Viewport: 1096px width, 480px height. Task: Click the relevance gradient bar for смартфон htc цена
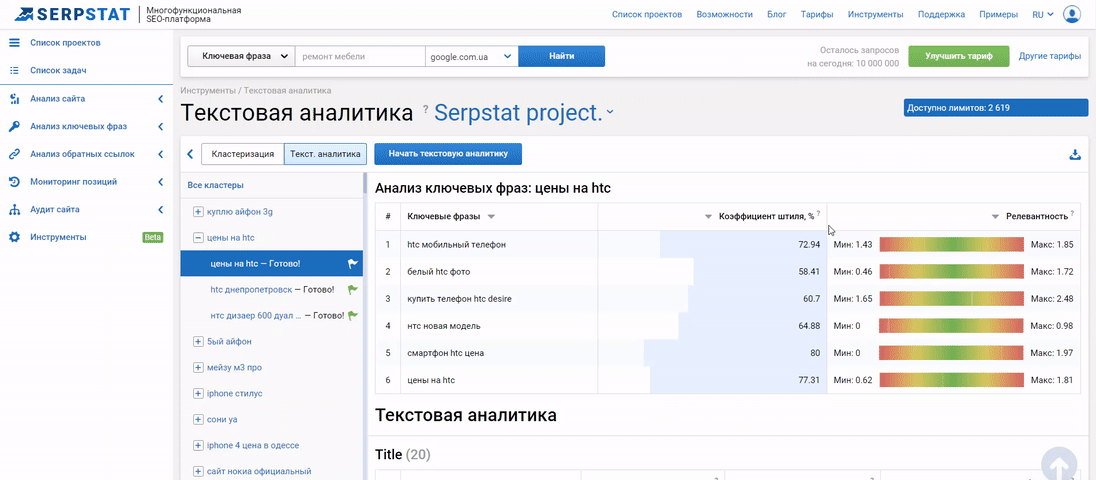pyautogui.click(x=951, y=353)
